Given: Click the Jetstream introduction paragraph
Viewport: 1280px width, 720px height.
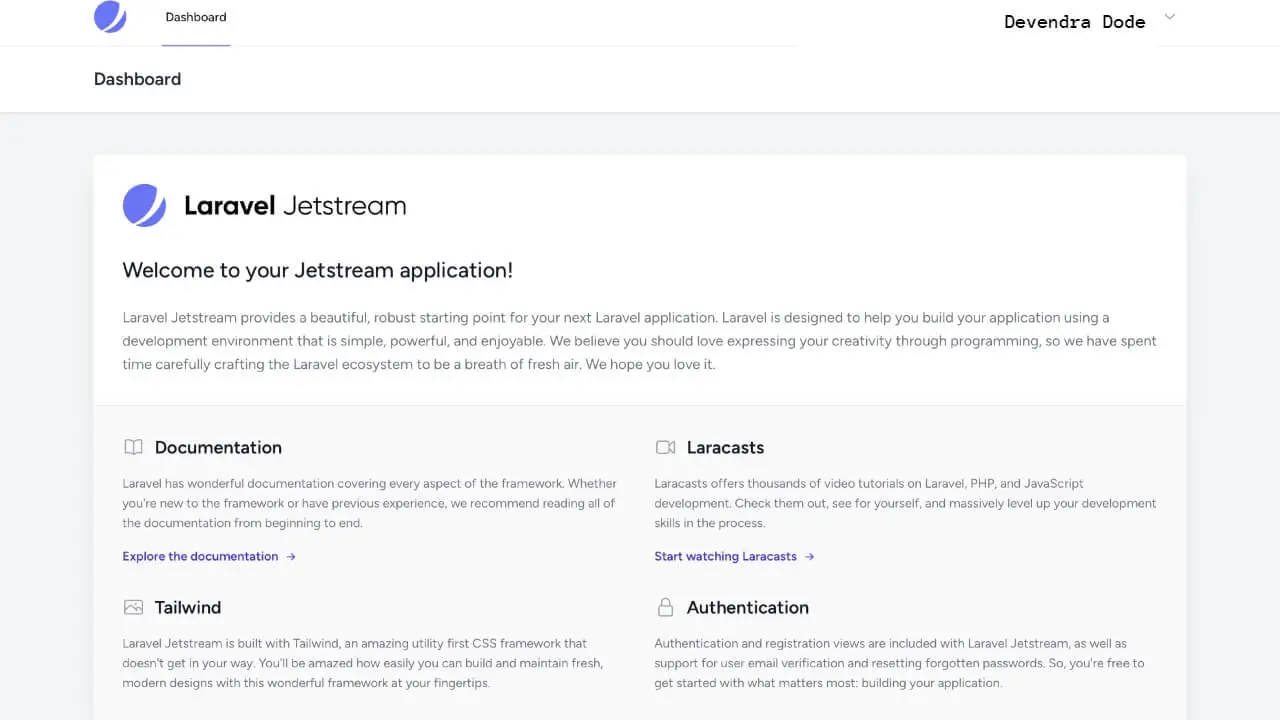Looking at the screenshot, I should [639, 341].
